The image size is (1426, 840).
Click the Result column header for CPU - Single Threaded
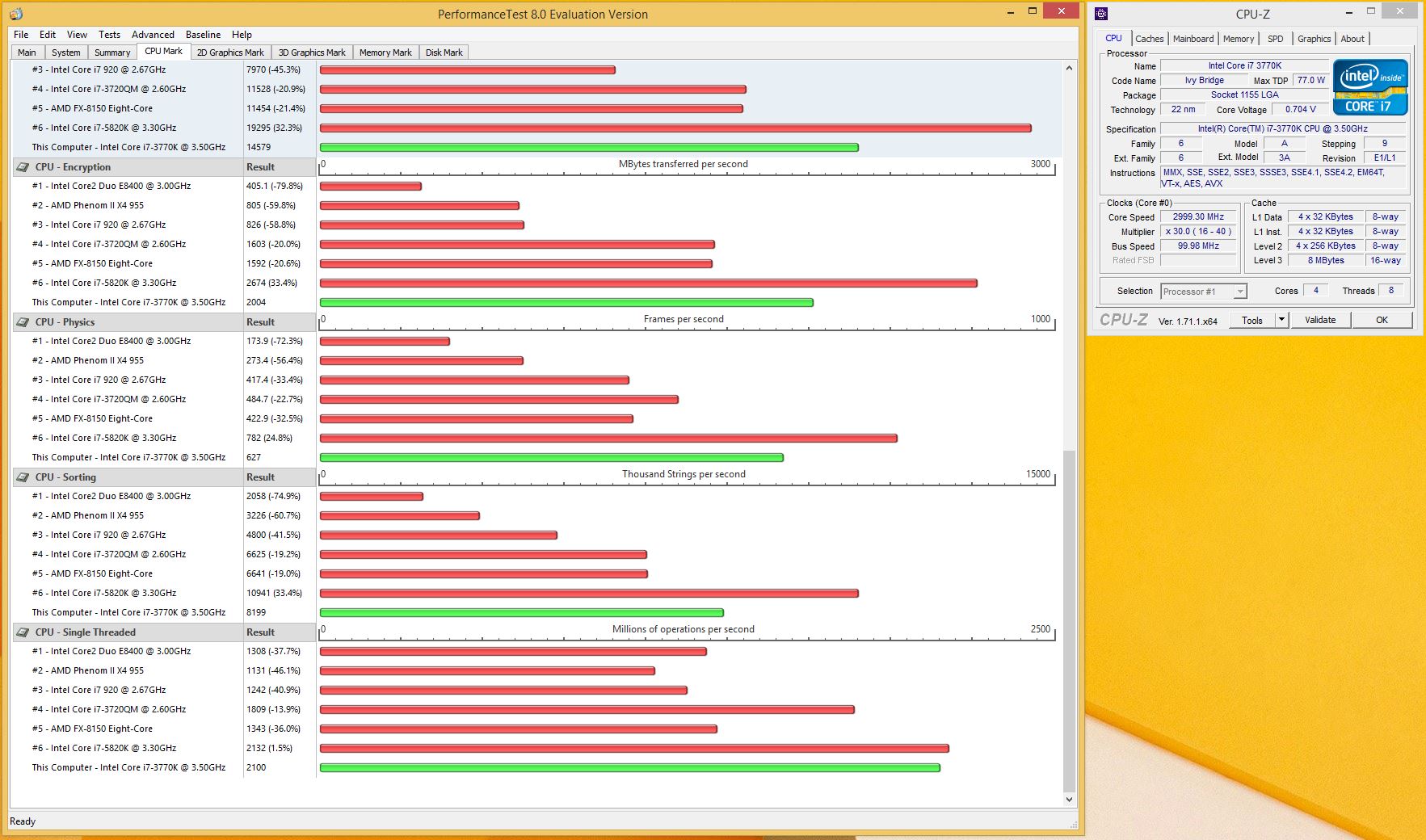tap(279, 632)
